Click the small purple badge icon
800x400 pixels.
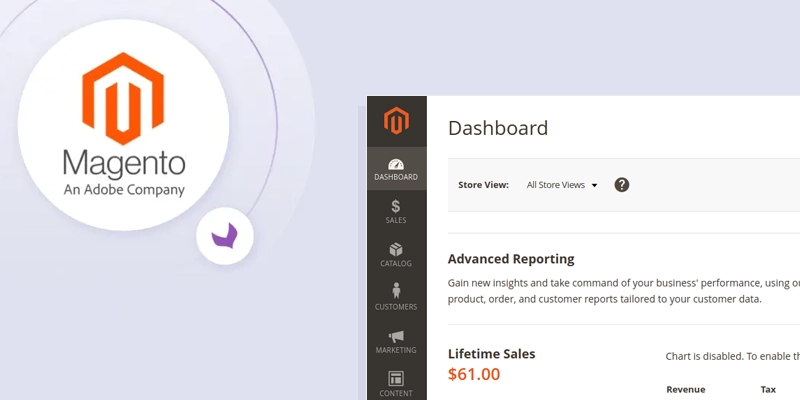point(225,236)
